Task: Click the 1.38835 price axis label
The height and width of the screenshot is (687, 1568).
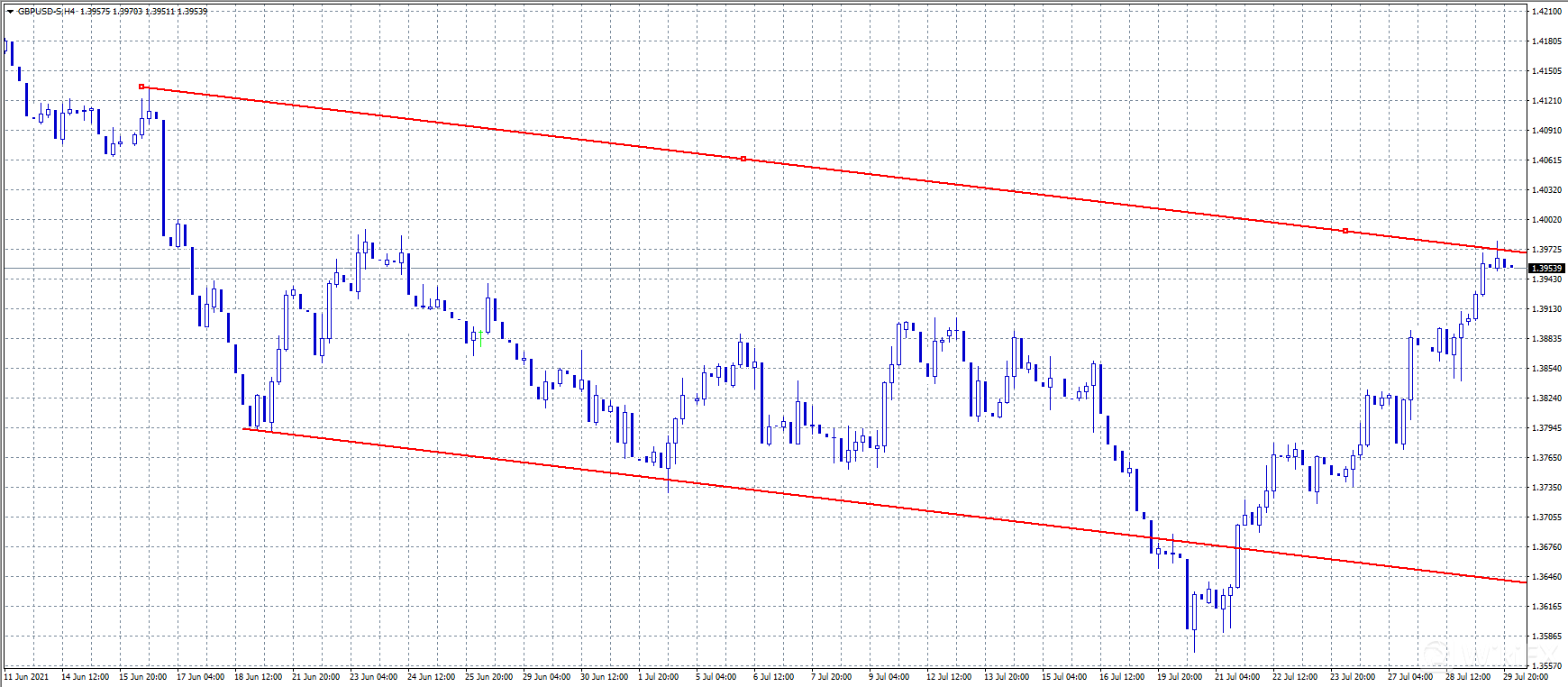Action: point(1546,339)
